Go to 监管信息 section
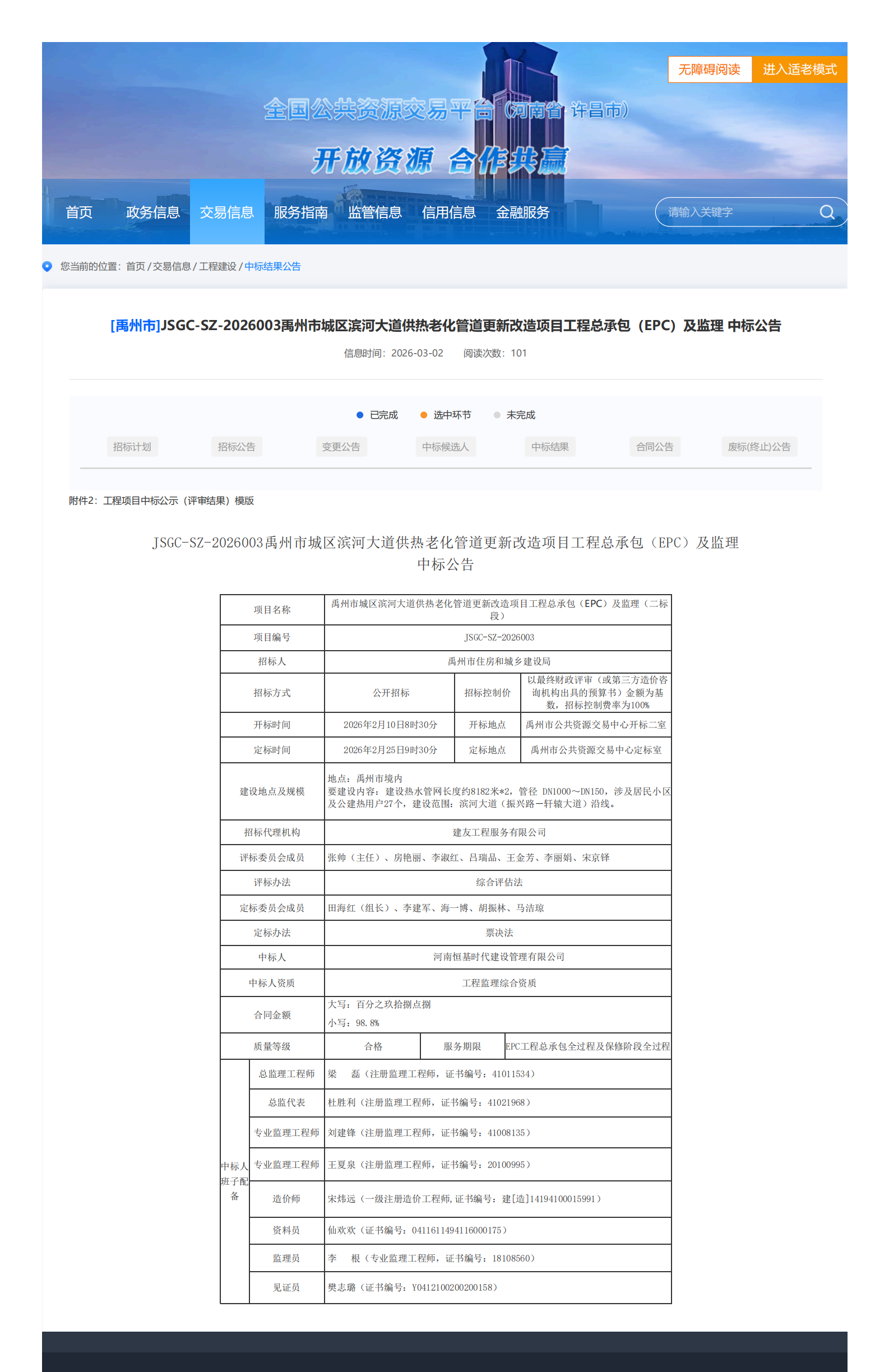Viewport: 889px width, 1372px height. (x=374, y=212)
